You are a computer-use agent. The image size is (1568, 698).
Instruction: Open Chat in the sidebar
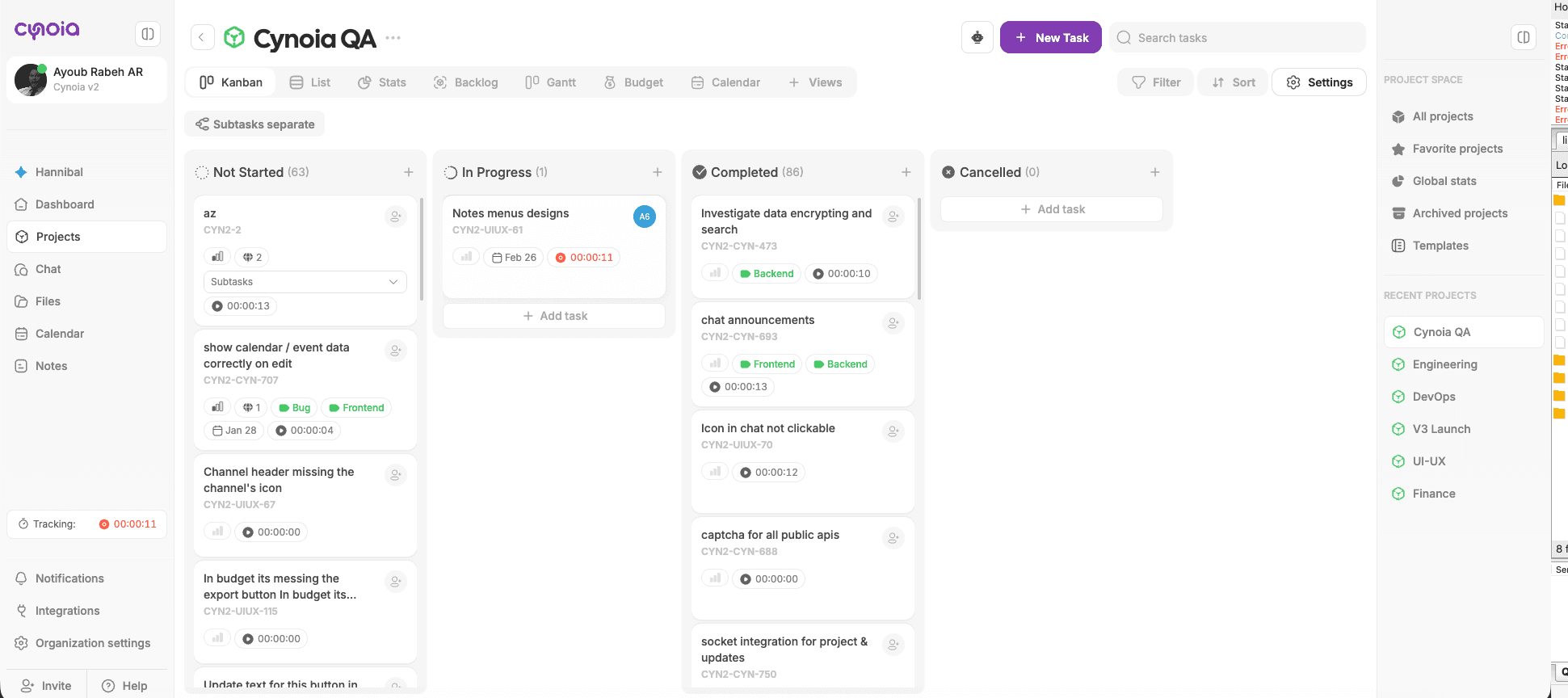coord(87,269)
